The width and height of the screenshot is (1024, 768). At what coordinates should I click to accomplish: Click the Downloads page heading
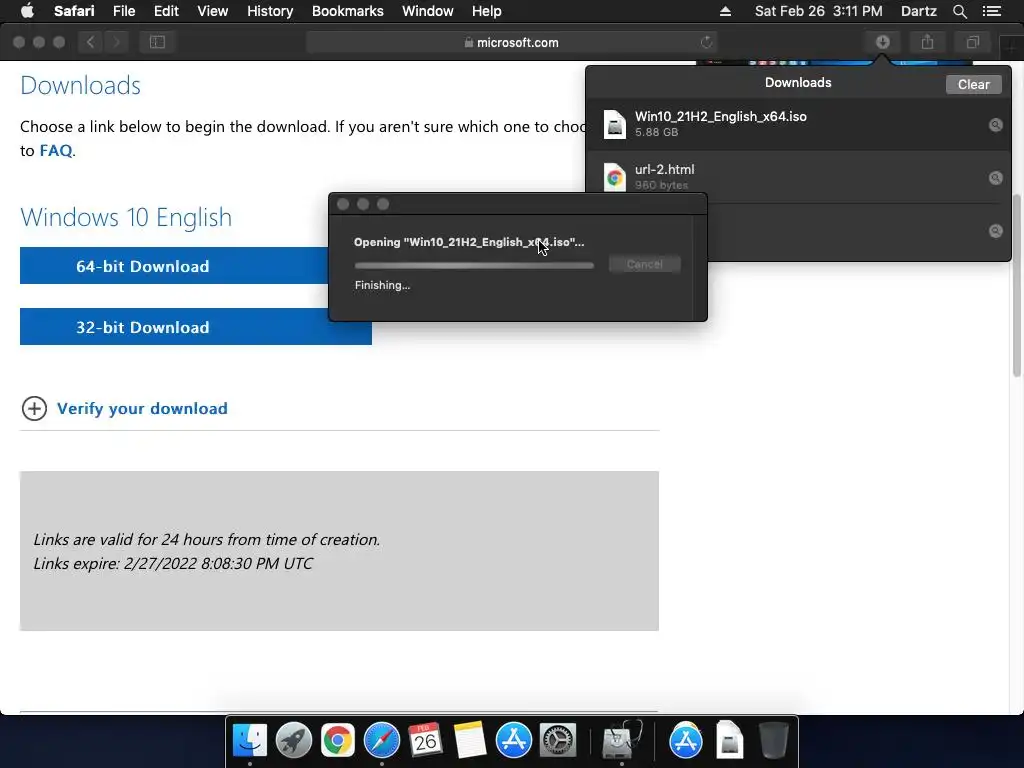(x=80, y=85)
